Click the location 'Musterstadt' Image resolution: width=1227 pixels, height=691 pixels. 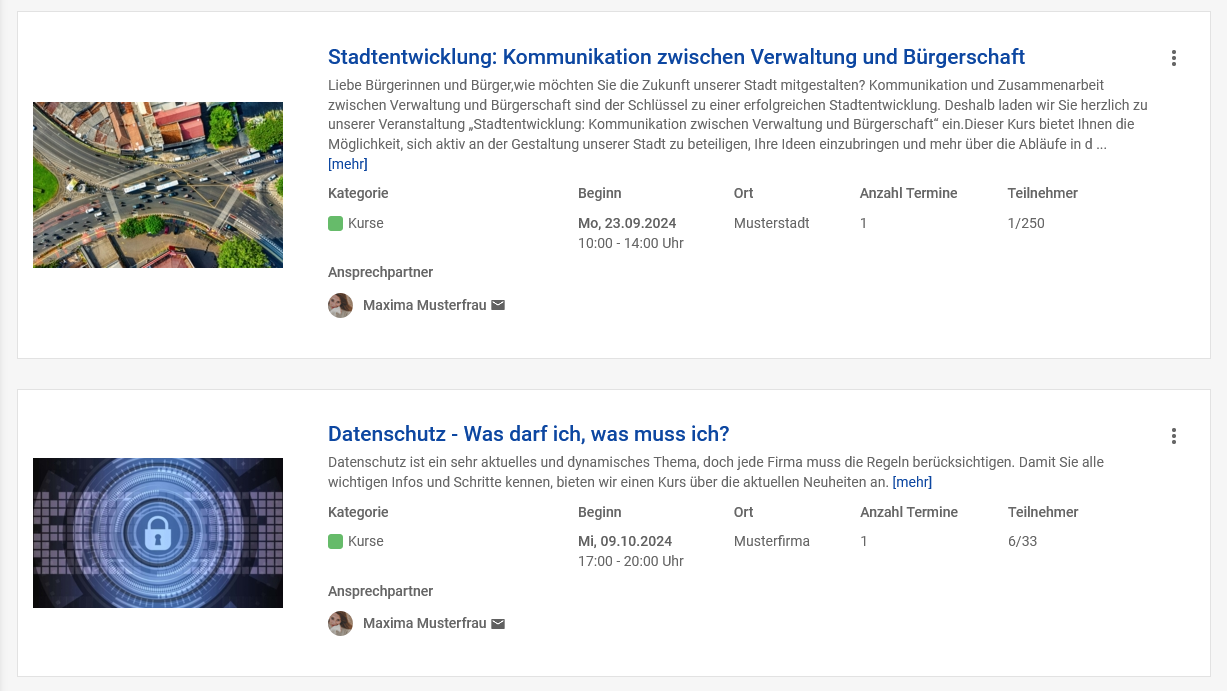tap(772, 223)
